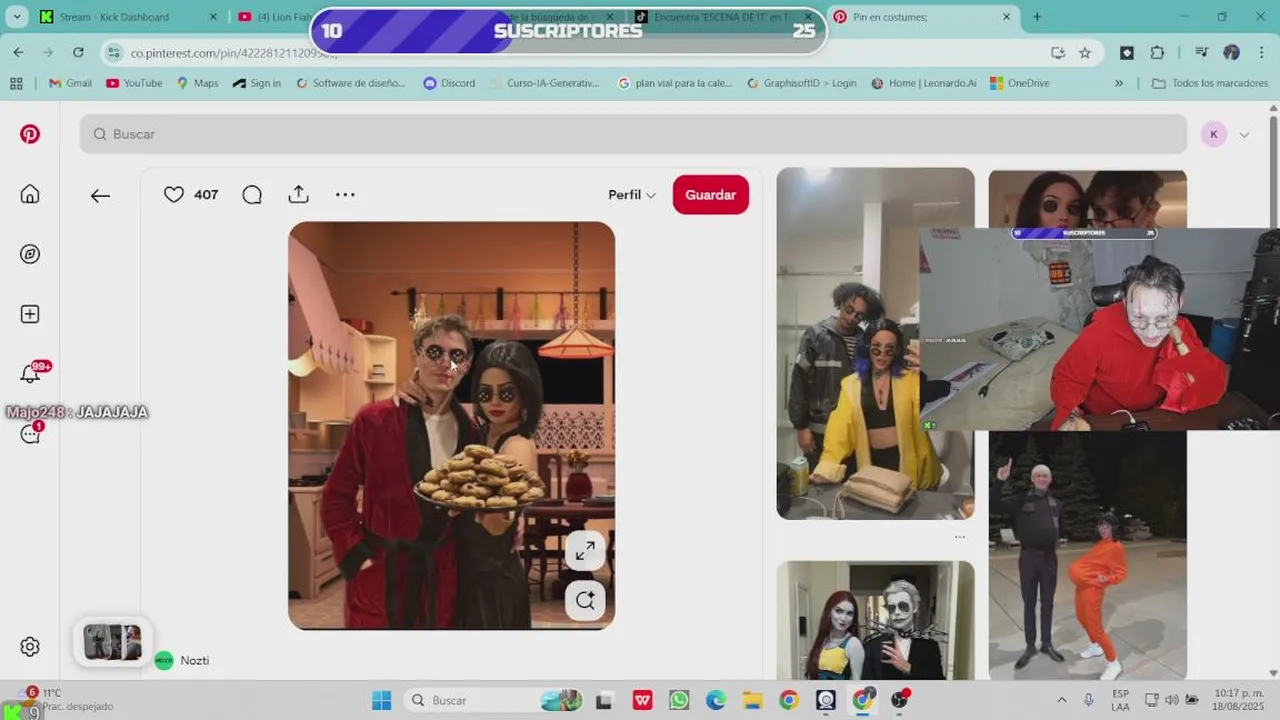The image size is (1280, 720).
Task: Click the browser back arrow
Action: [18, 52]
